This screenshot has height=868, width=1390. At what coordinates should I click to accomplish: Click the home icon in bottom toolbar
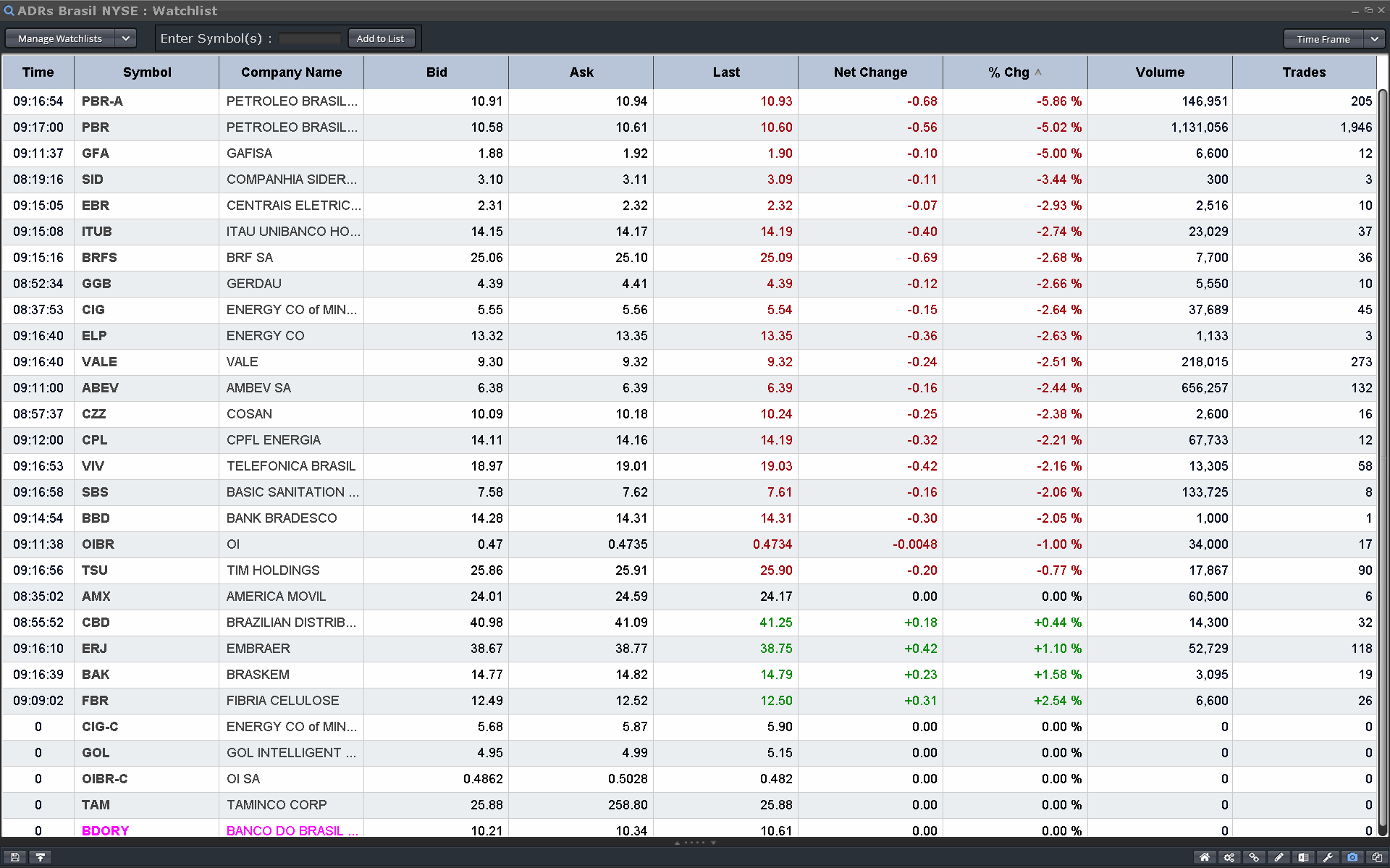(1205, 857)
